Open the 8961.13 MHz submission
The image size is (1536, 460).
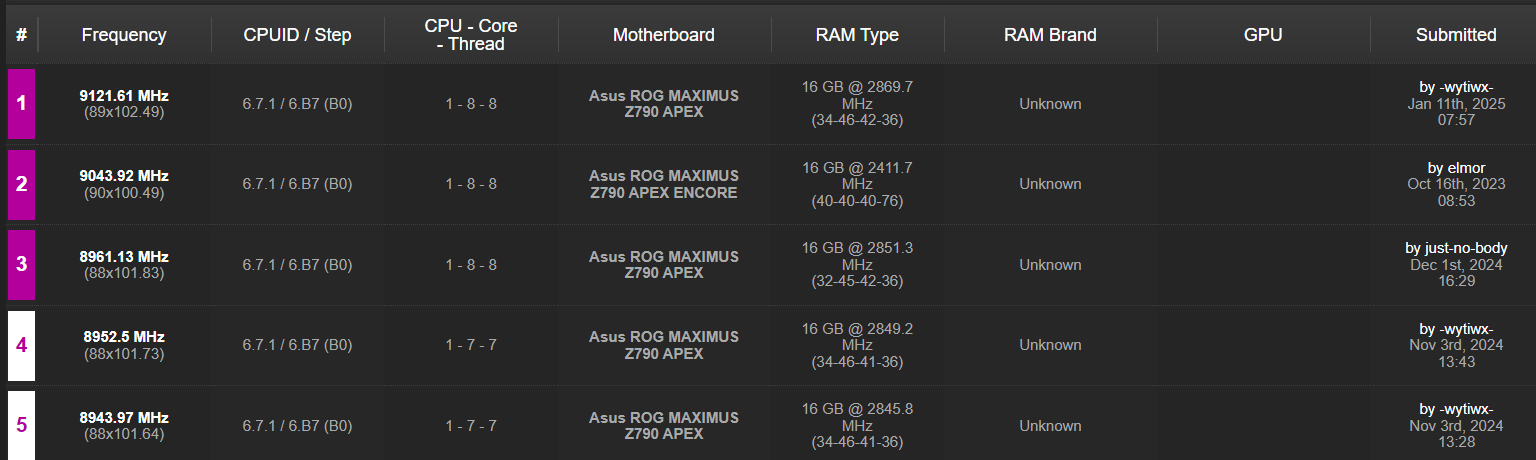point(124,257)
